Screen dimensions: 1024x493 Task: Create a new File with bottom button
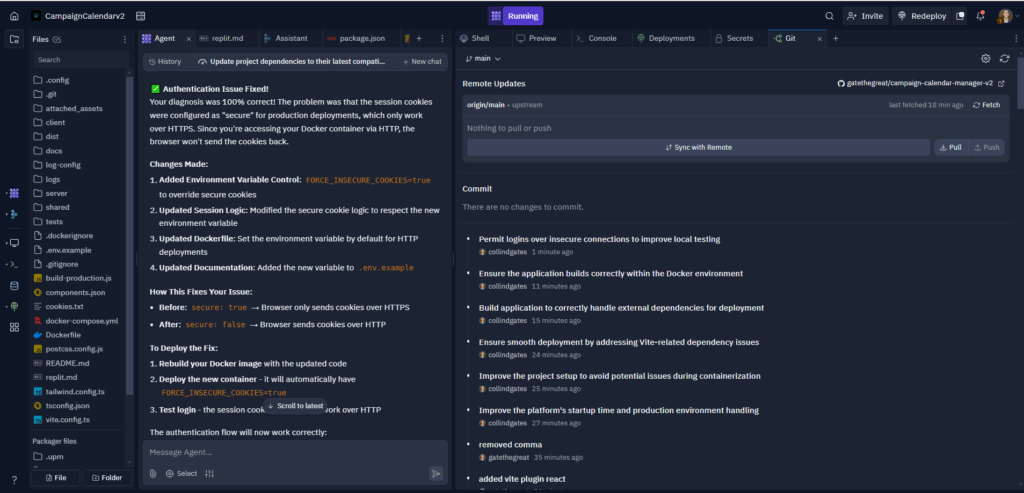[x=56, y=477]
